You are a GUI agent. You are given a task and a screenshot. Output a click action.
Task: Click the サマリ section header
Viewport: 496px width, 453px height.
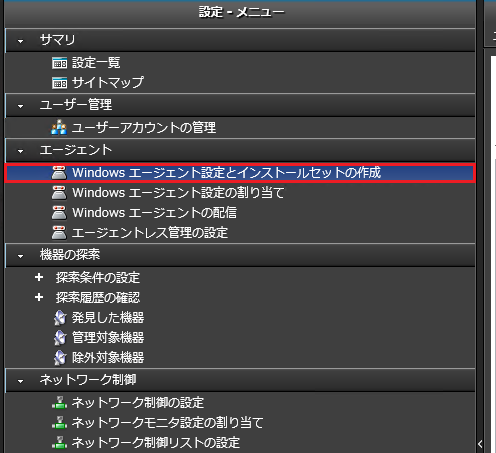point(240,40)
